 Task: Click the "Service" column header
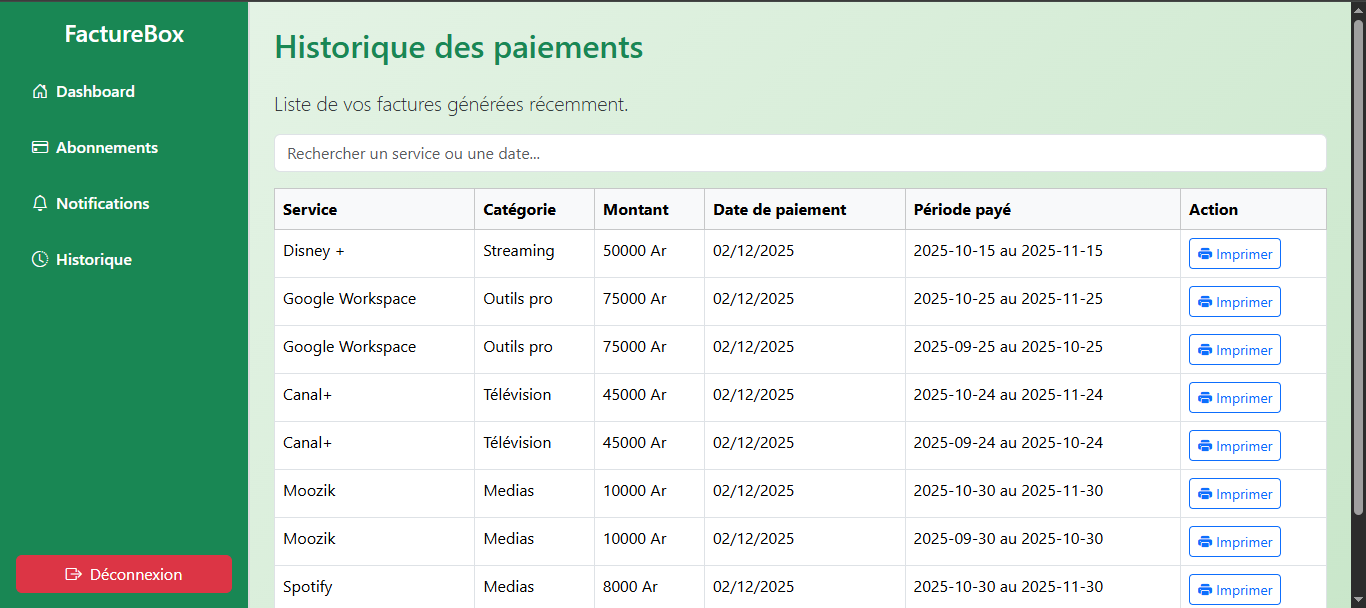[x=310, y=210]
